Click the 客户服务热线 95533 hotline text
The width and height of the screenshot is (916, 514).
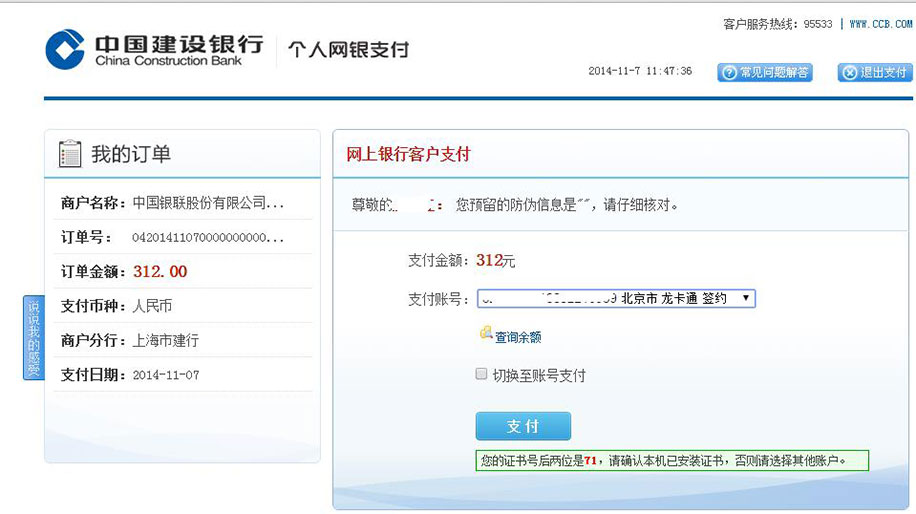click(x=778, y=24)
